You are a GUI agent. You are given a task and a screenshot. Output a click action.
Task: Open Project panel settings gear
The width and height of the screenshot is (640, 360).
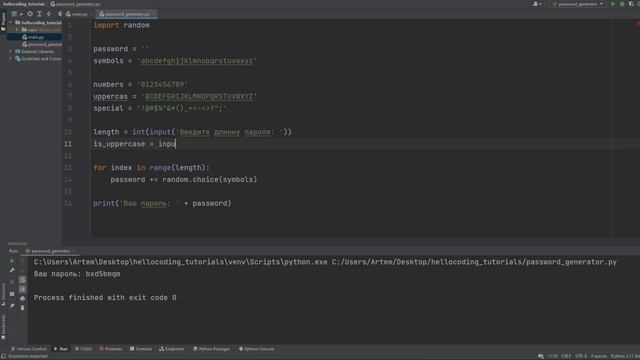60,14
